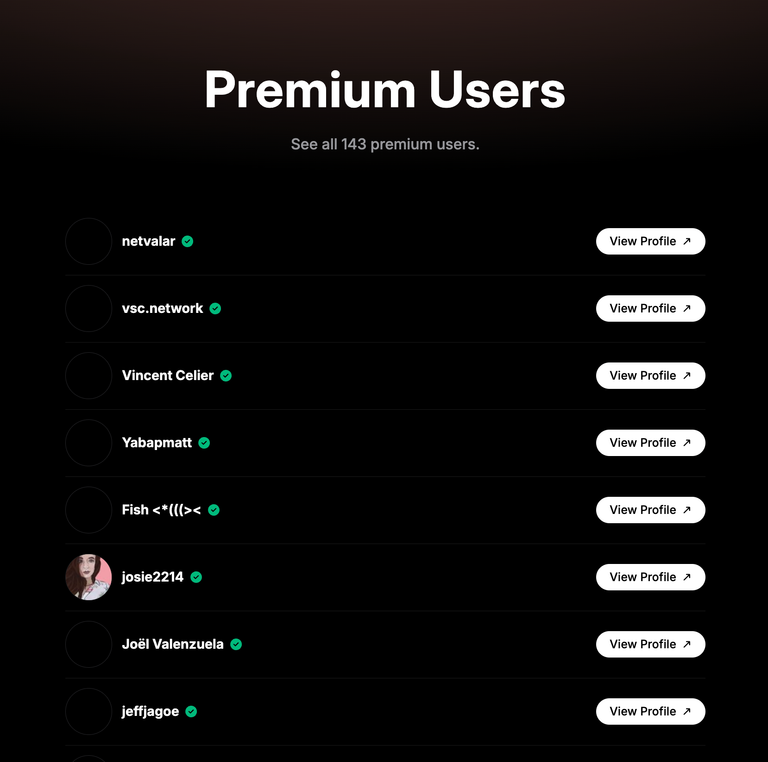768x762 pixels.
Task: Click the green checkmark beside vsc.network
Action: click(x=215, y=309)
